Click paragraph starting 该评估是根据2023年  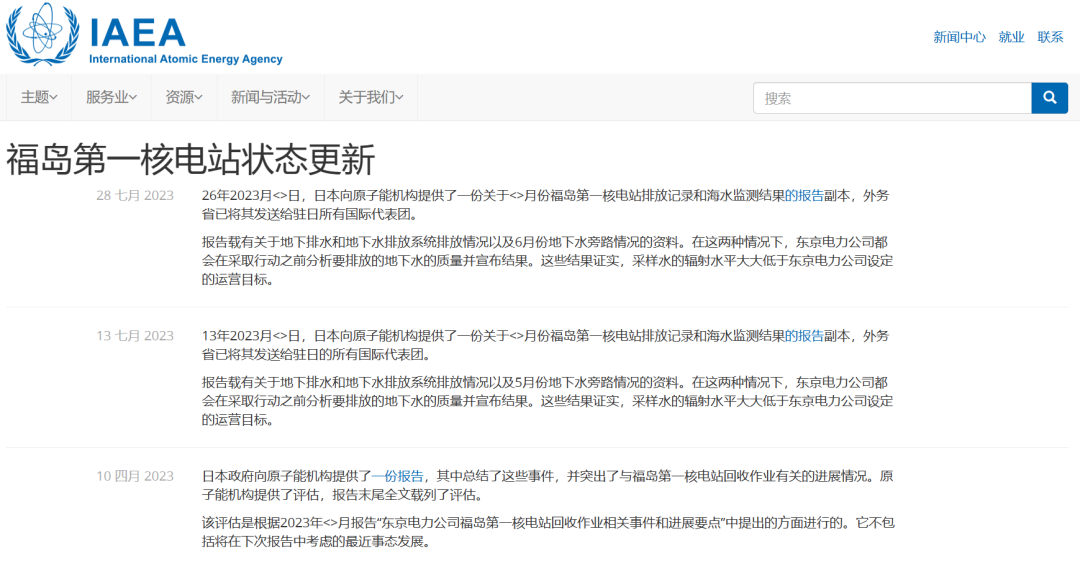pos(548,532)
